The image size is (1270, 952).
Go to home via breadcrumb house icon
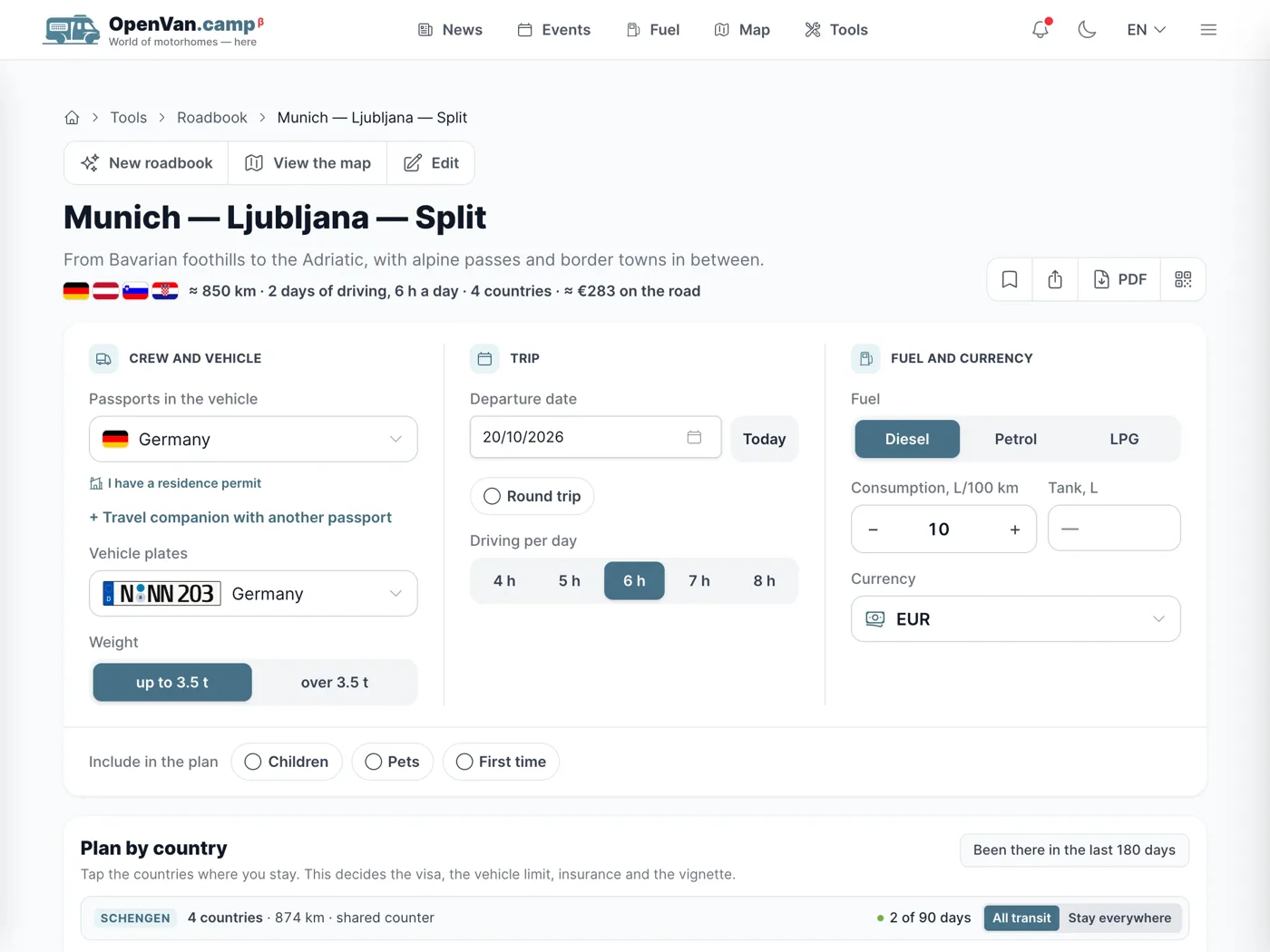pos(72,118)
